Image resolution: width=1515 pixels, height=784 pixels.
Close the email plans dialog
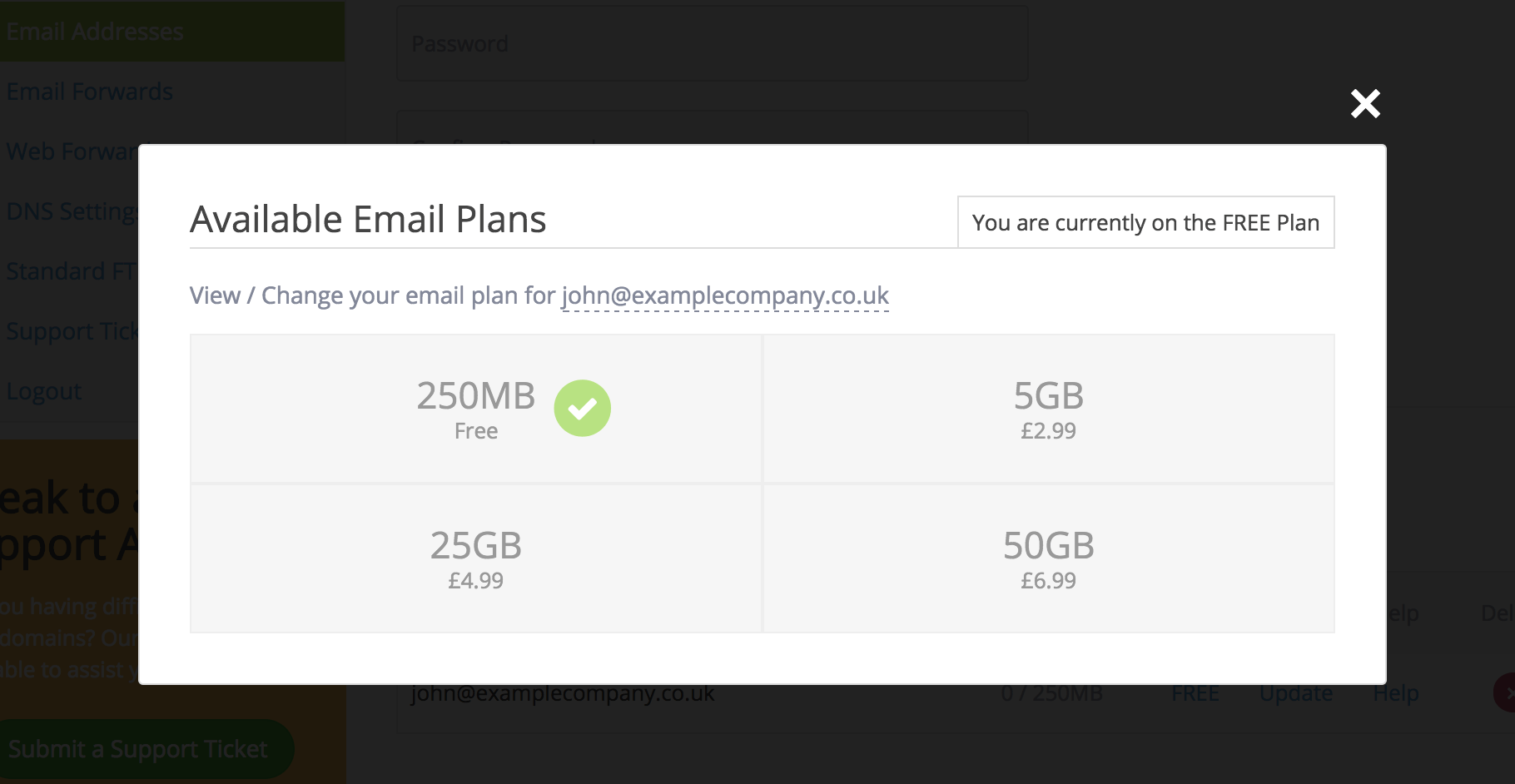(1365, 104)
